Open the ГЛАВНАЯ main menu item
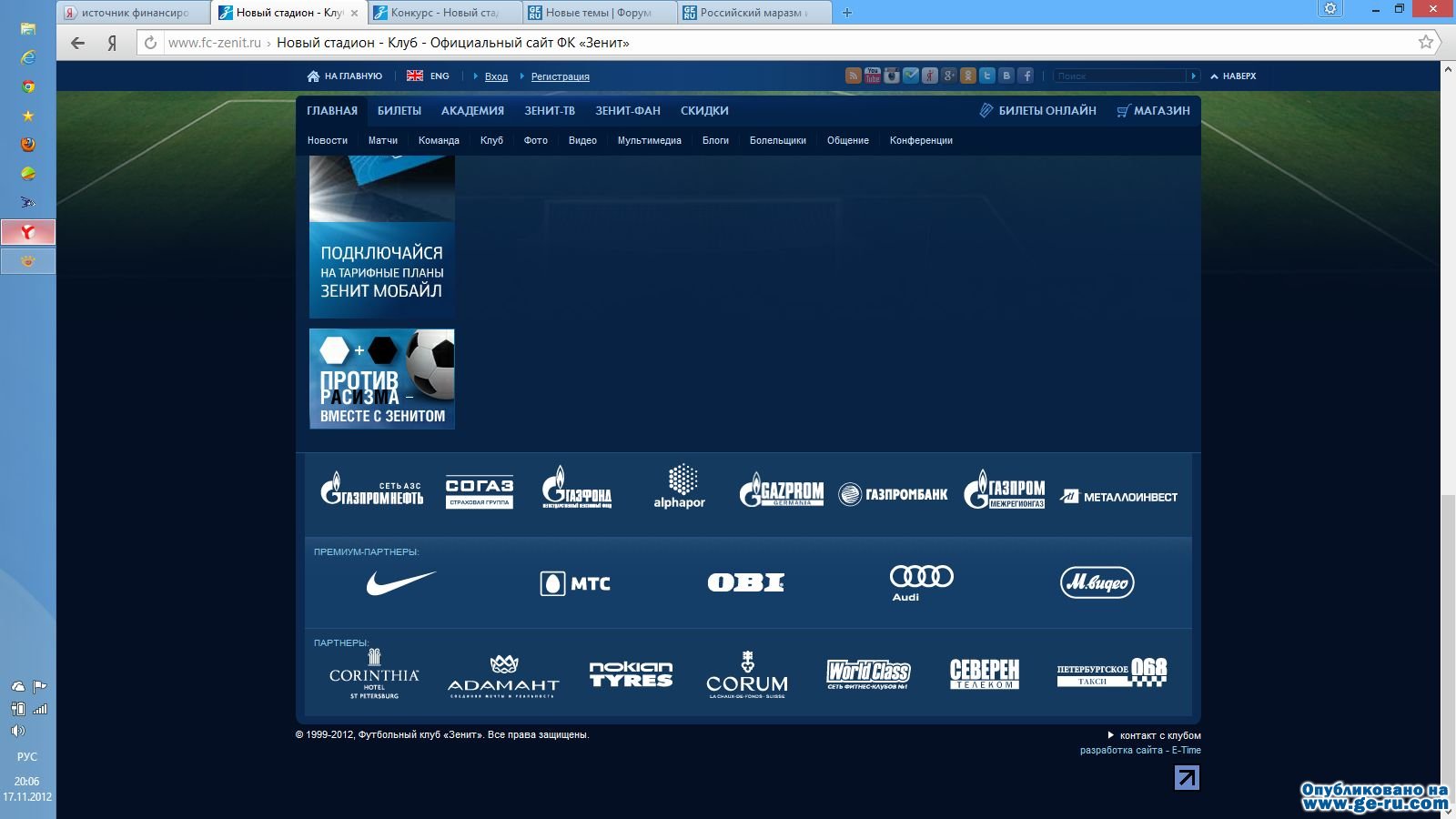The width and height of the screenshot is (1456, 819). click(x=332, y=111)
